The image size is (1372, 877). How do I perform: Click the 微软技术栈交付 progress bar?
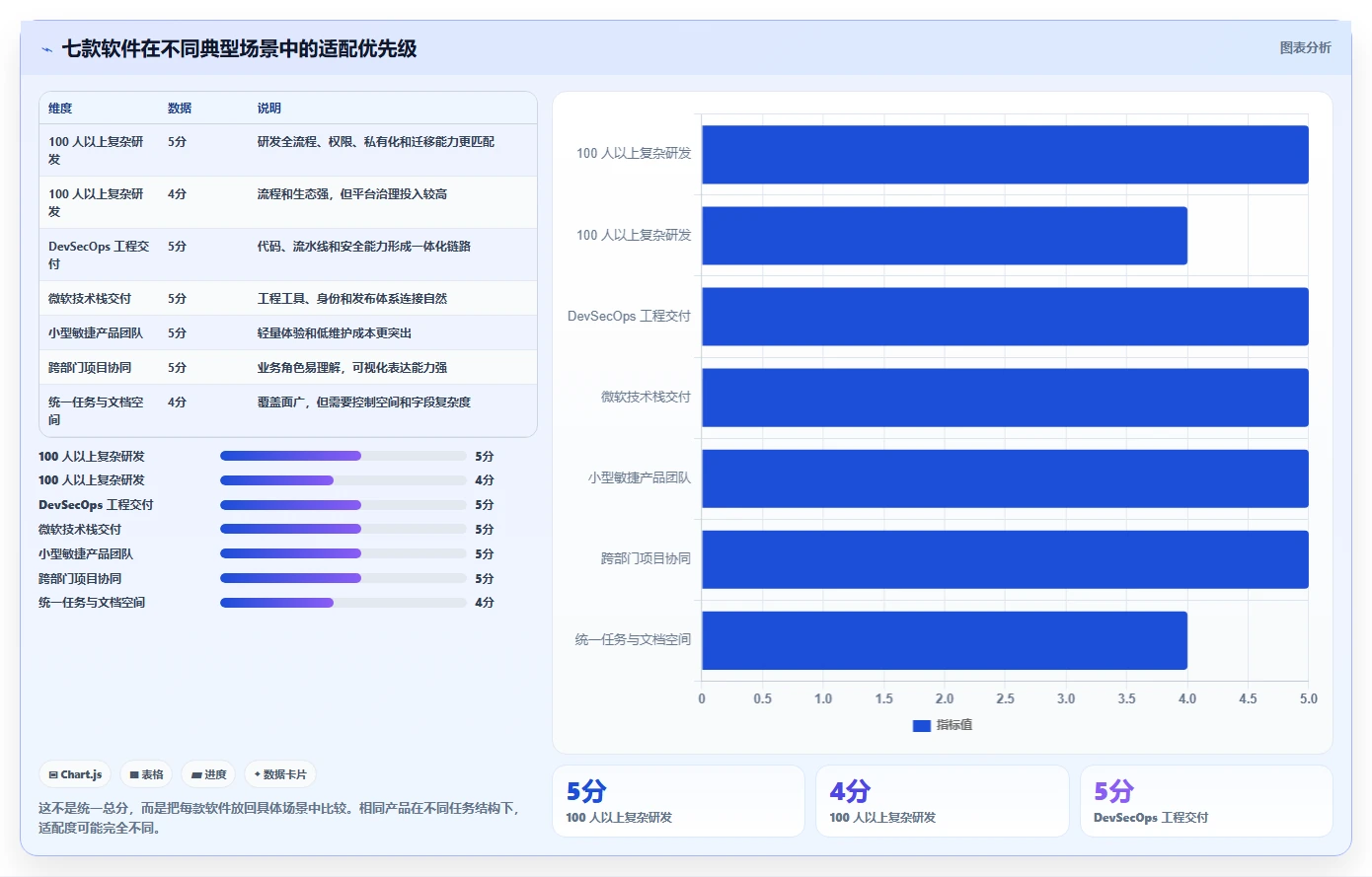click(x=343, y=530)
